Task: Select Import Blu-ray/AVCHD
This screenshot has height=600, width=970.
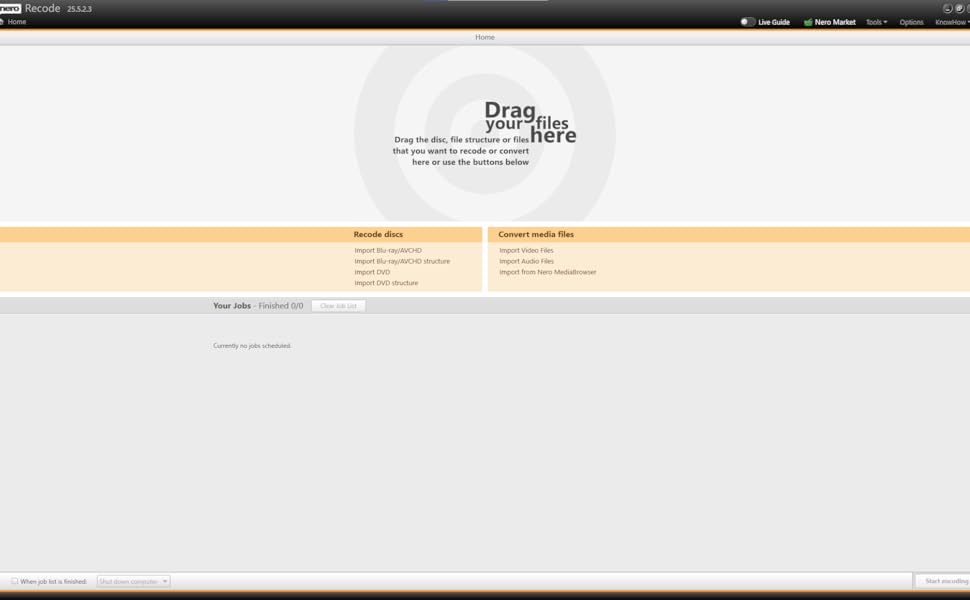Action: [388, 250]
